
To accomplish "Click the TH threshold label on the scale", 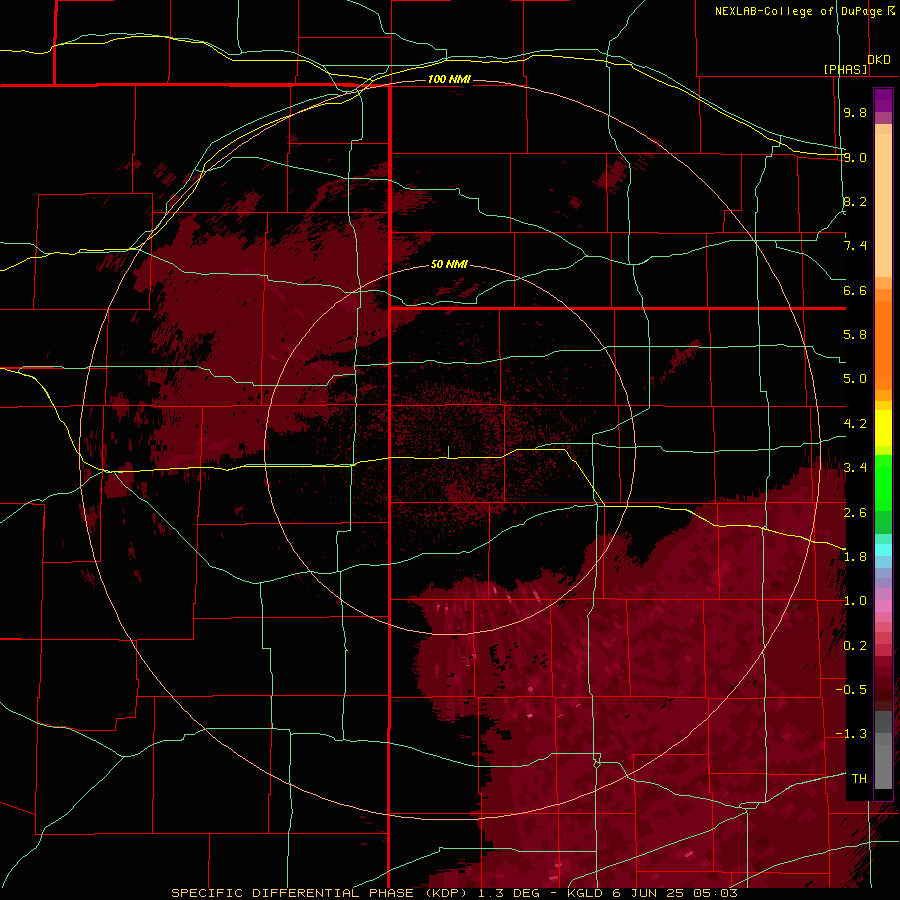I will coord(859,779).
